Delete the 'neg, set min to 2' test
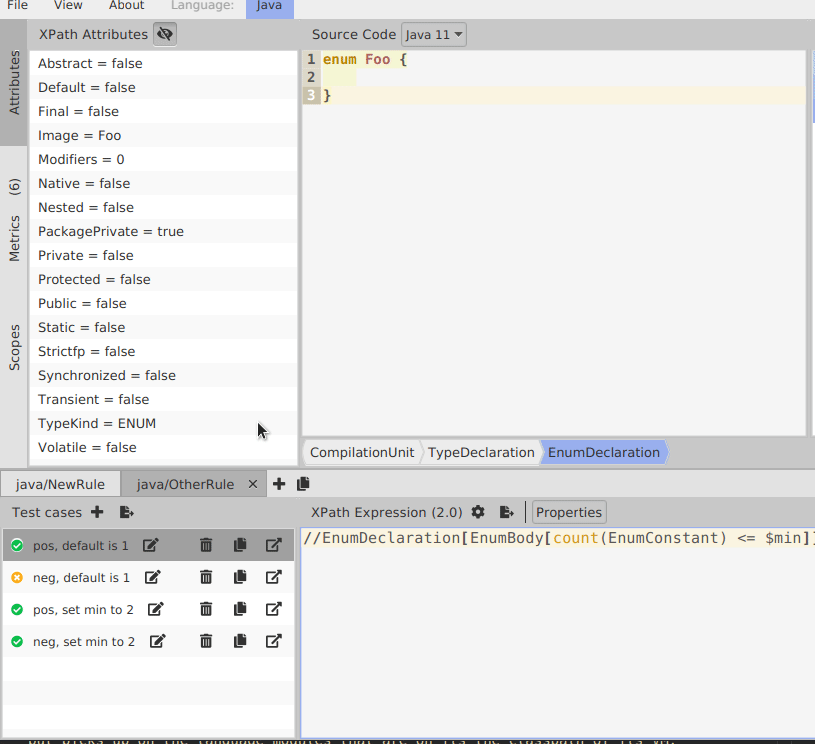The height and width of the screenshot is (744, 815). click(206, 641)
